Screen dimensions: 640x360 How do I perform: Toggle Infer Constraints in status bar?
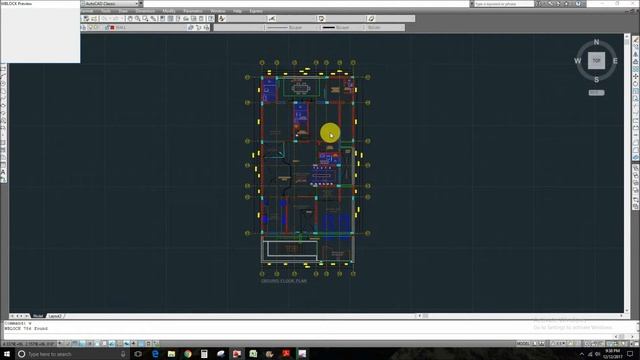pyautogui.click(x=60, y=343)
